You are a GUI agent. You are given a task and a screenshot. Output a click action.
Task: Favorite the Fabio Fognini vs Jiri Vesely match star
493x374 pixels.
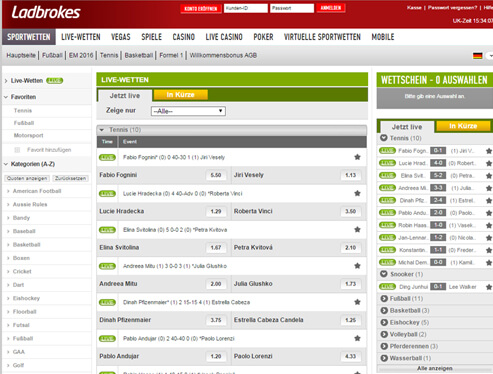(x=357, y=157)
